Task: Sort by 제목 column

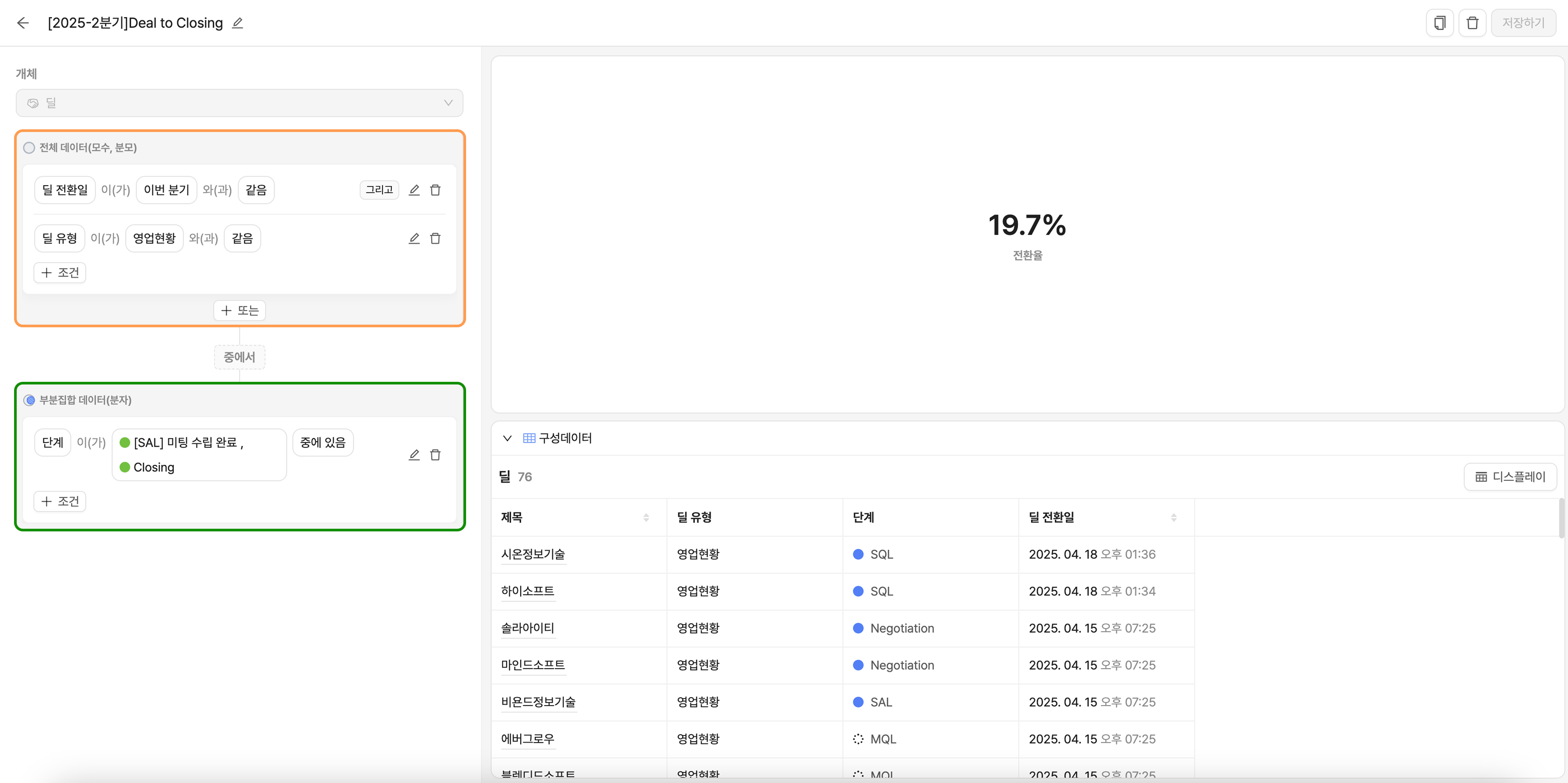Action: (646, 518)
